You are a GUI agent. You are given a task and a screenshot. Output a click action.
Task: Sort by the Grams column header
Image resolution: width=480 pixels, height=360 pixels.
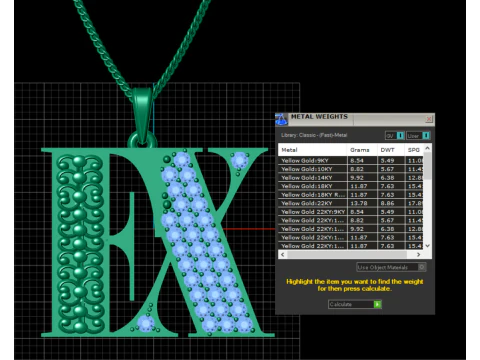click(x=362, y=150)
